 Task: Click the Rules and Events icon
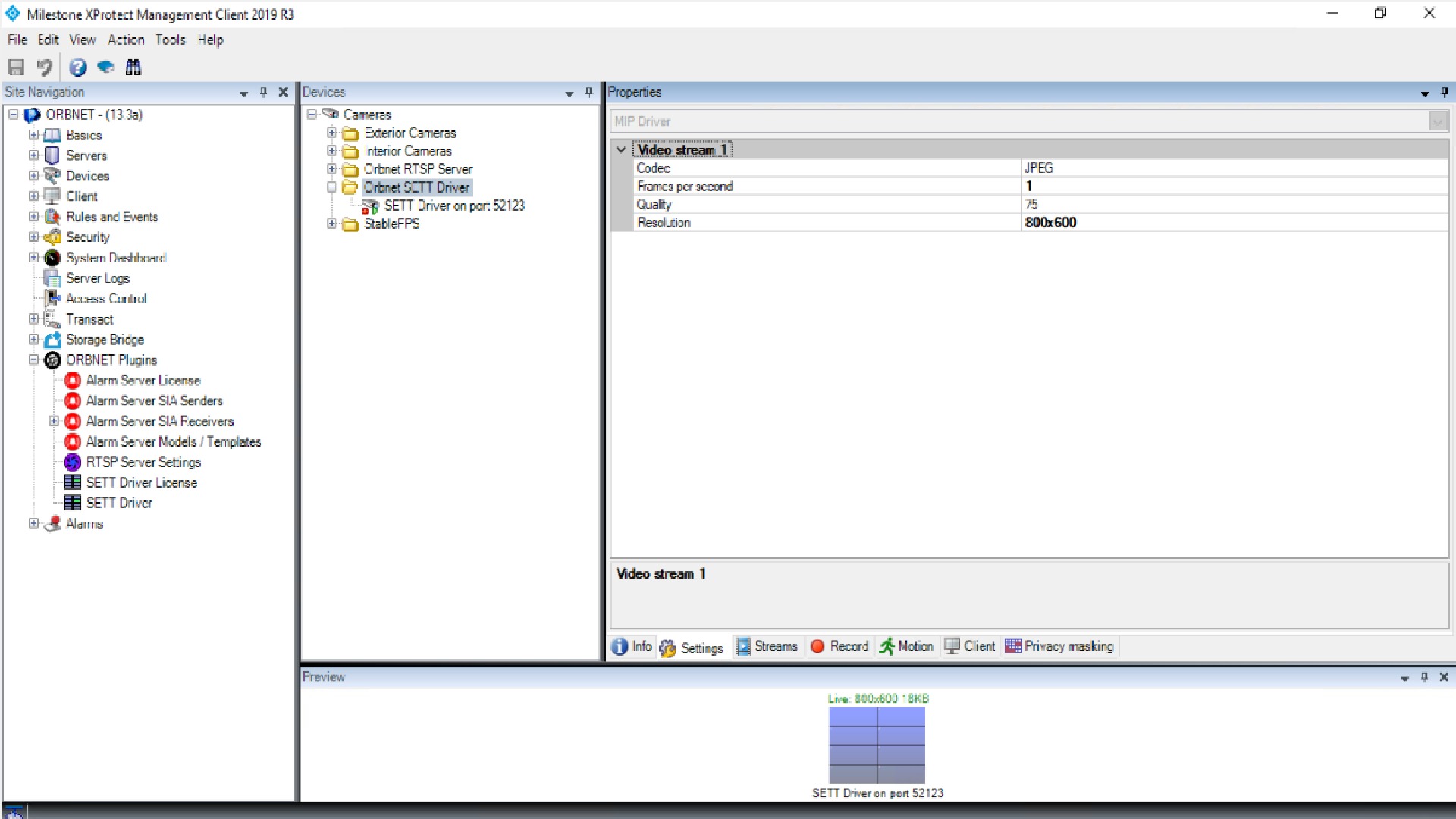pos(52,217)
